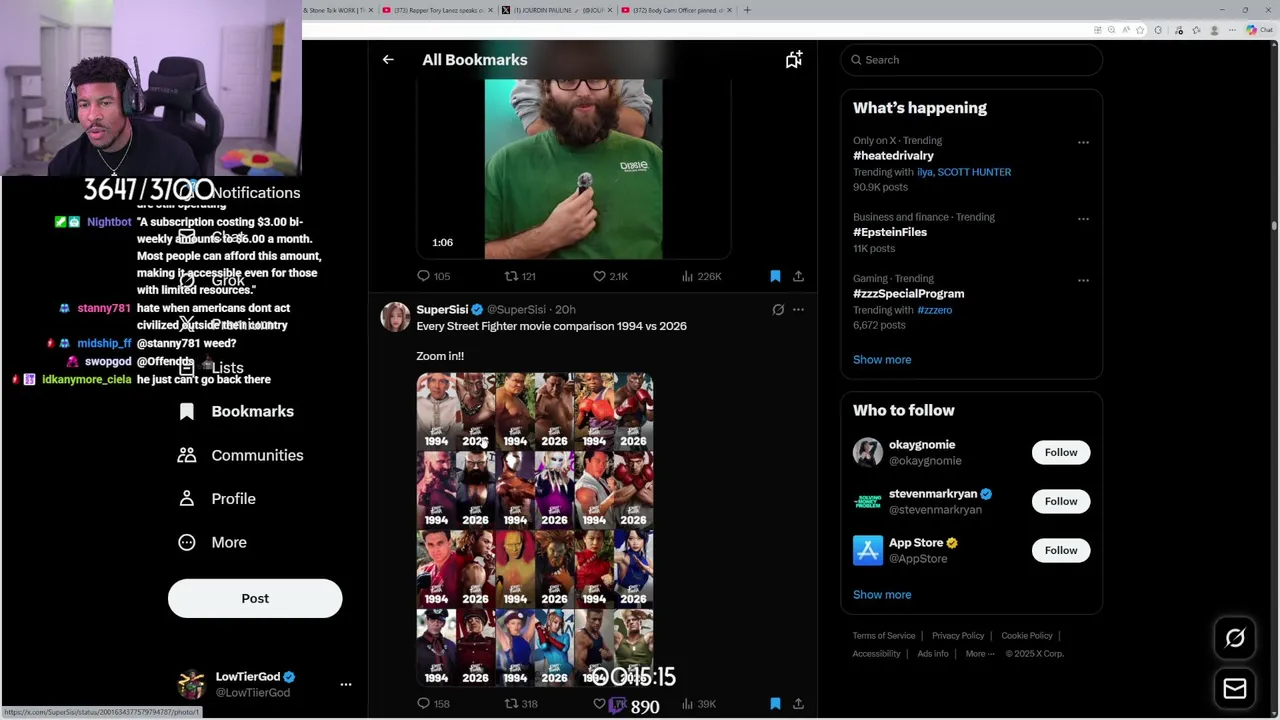Open the Grok floating button at bottom right
This screenshot has height=720, width=1280.
[1235, 638]
